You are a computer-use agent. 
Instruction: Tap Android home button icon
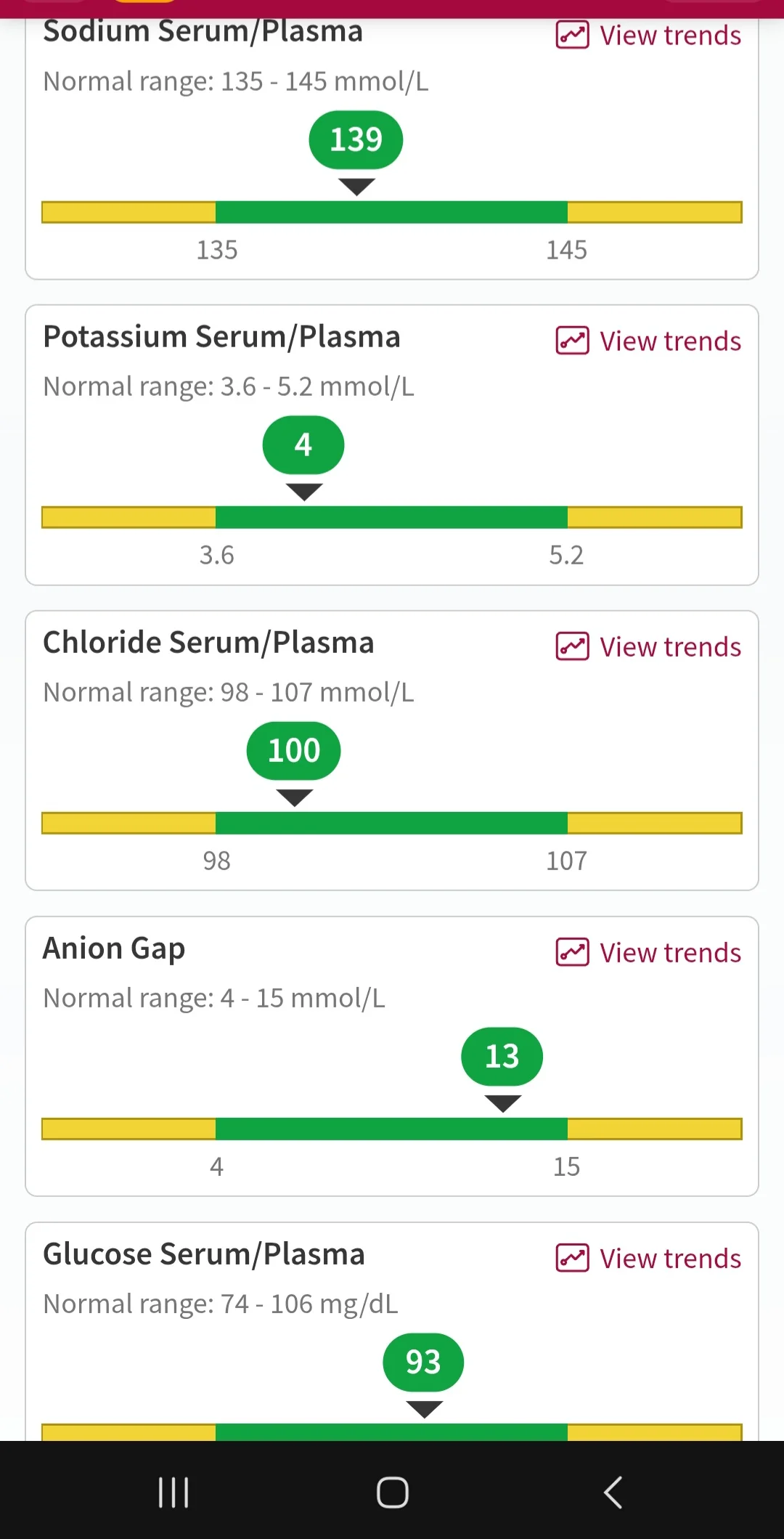click(392, 1493)
